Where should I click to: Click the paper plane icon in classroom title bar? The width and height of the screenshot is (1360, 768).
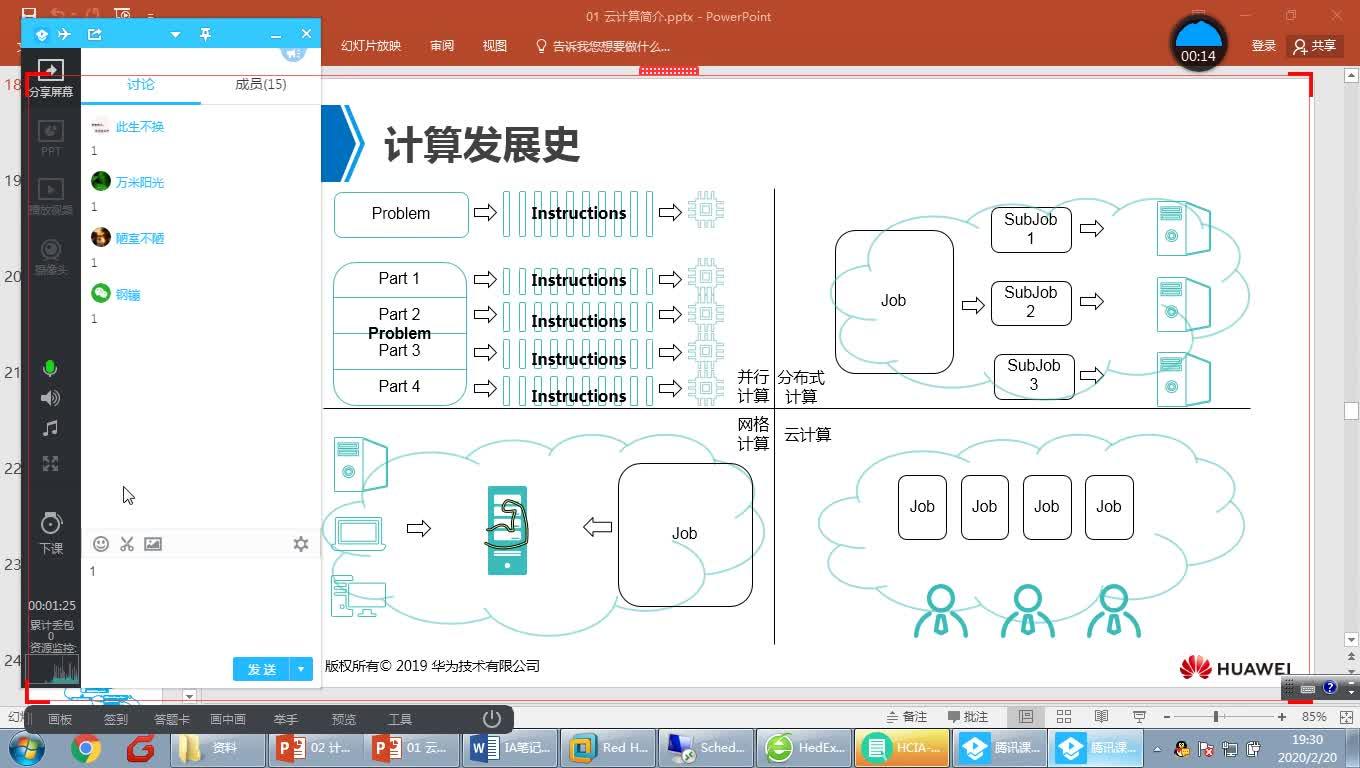coord(65,34)
